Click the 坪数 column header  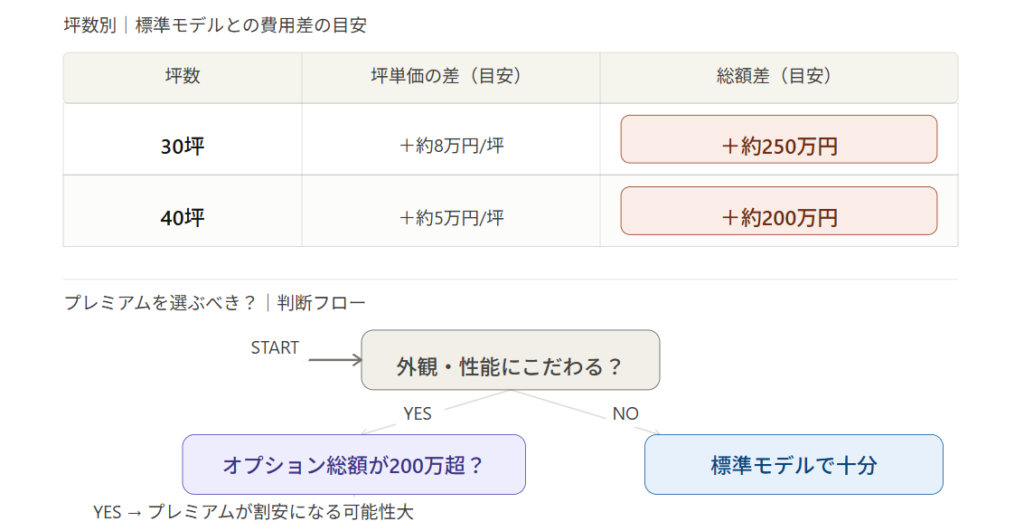click(182, 77)
